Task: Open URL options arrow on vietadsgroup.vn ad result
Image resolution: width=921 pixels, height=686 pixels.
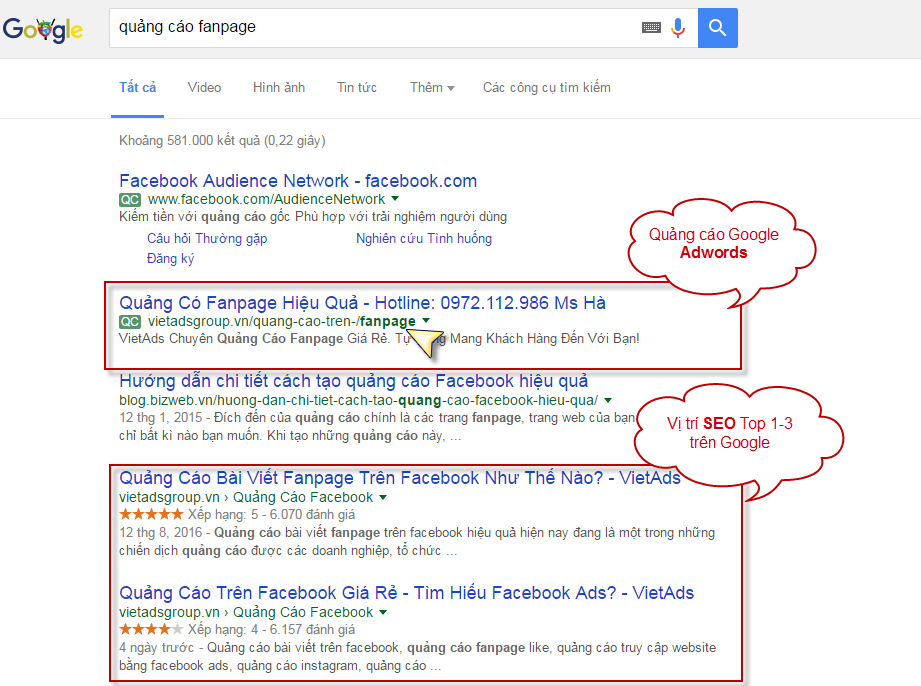Action: 427,321
